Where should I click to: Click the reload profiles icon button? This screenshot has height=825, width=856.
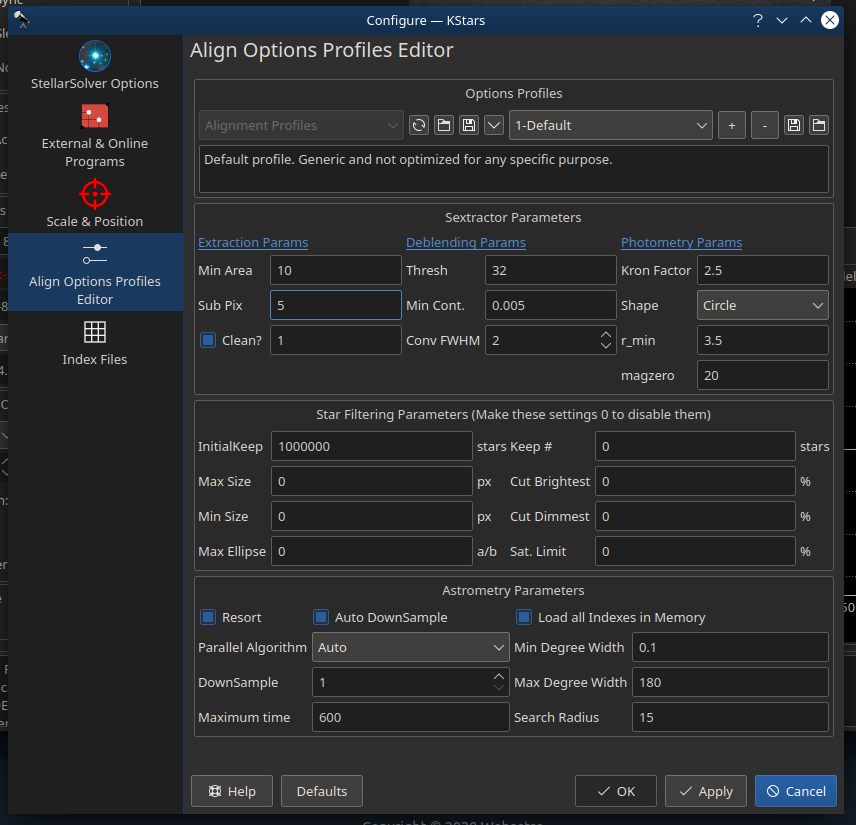click(x=420, y=125)
